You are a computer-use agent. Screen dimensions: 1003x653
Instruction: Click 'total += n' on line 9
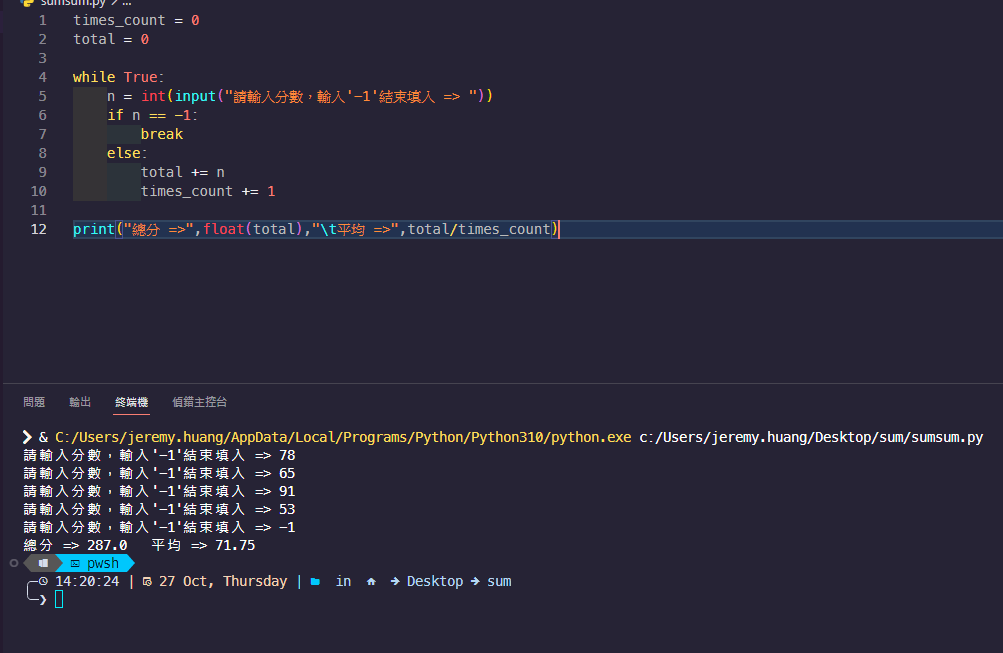[x=182, y=172]
